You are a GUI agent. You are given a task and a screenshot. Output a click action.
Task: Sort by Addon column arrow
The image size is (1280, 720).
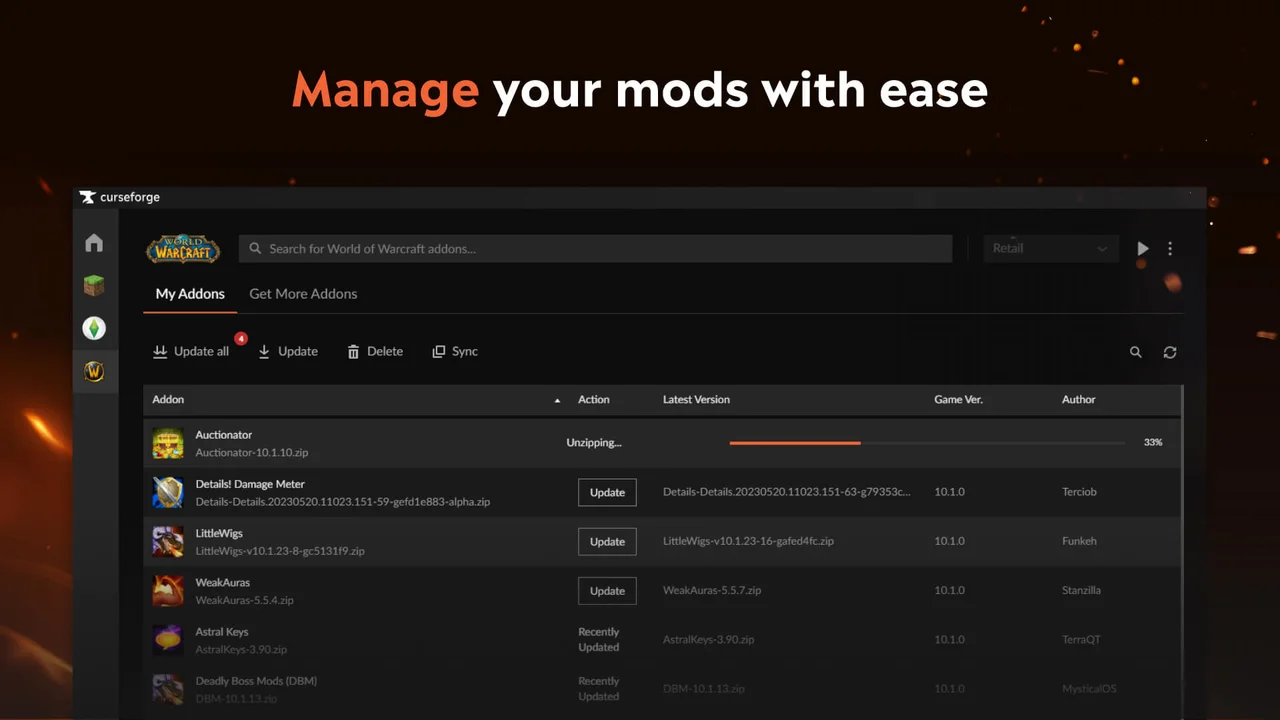click(557, 400)
